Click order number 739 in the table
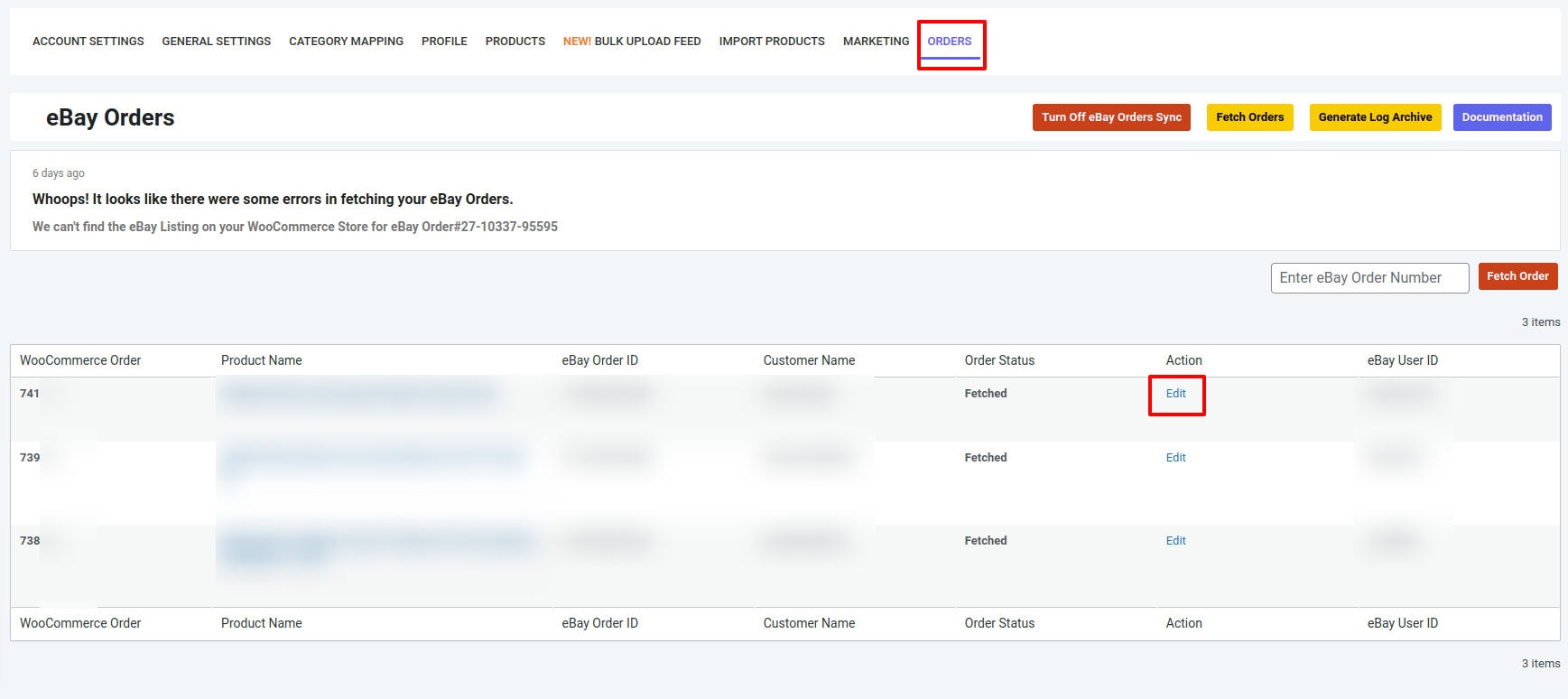Viewport: 1568px width, 699px height. [30, 458]
